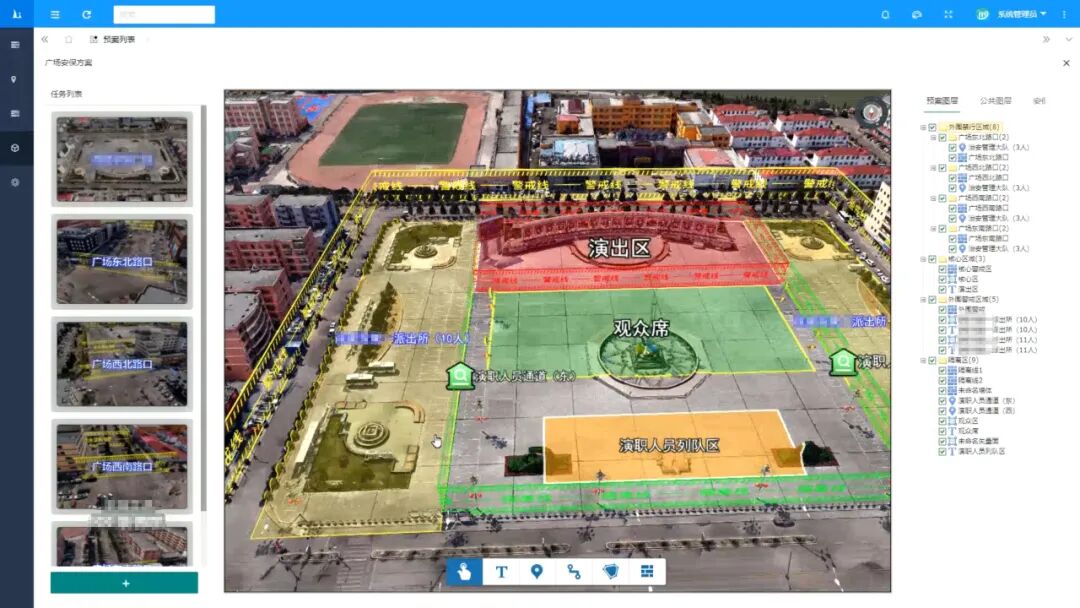The height and width of the screenshot is (608, 1080).
Task: Uncheck the 外围禁行区域 layer checkbox
Action: coord(933,127)
